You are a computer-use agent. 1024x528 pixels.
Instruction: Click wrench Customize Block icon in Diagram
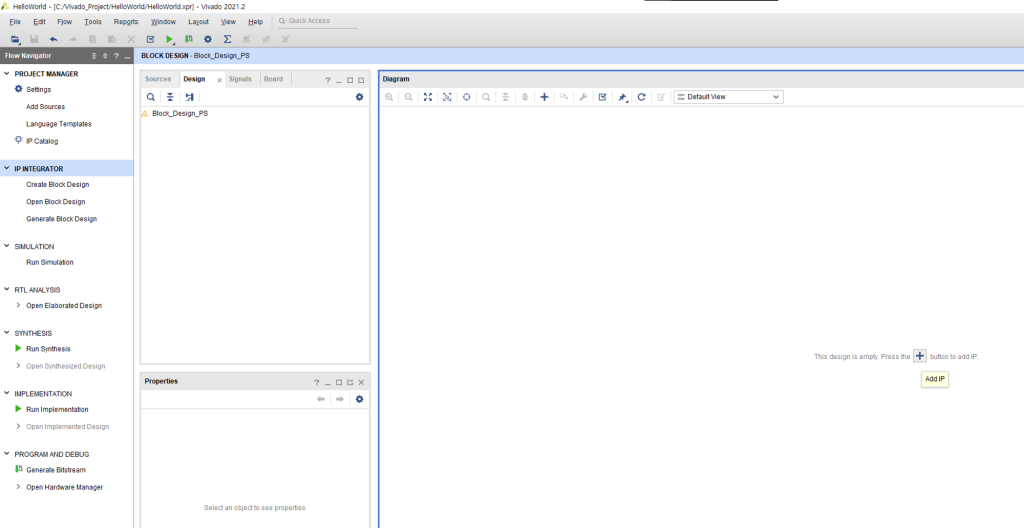click(583, 97)
